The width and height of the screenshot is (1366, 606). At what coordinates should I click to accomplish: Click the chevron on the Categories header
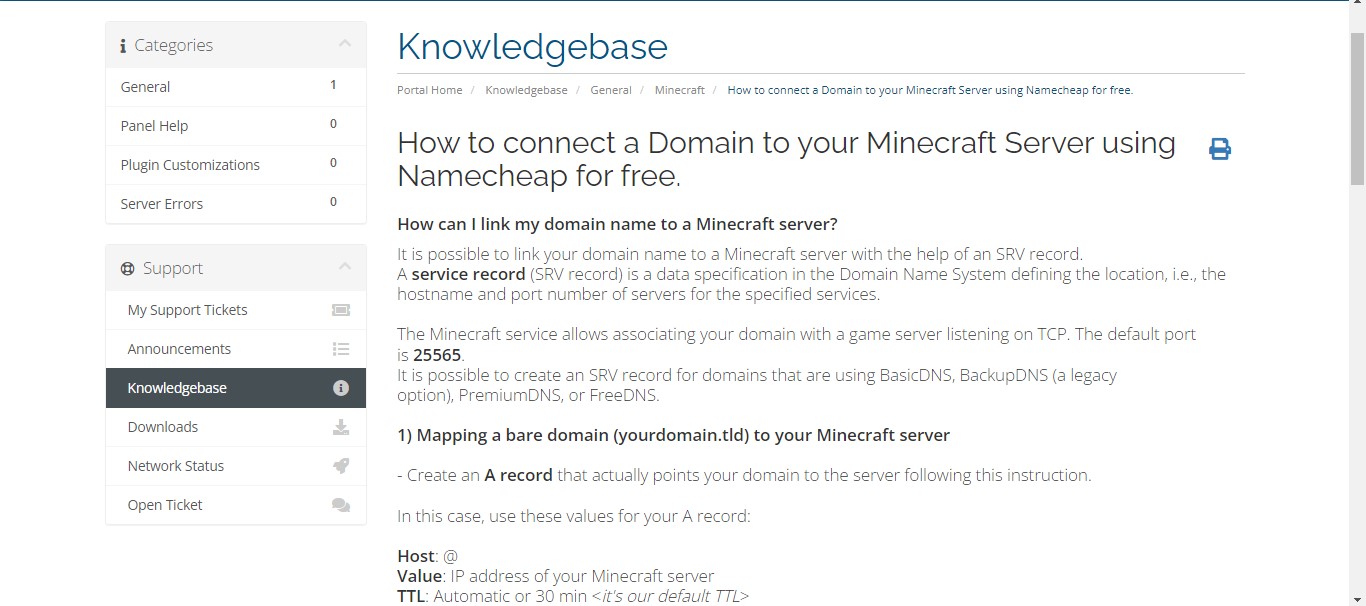click(347, 44)
